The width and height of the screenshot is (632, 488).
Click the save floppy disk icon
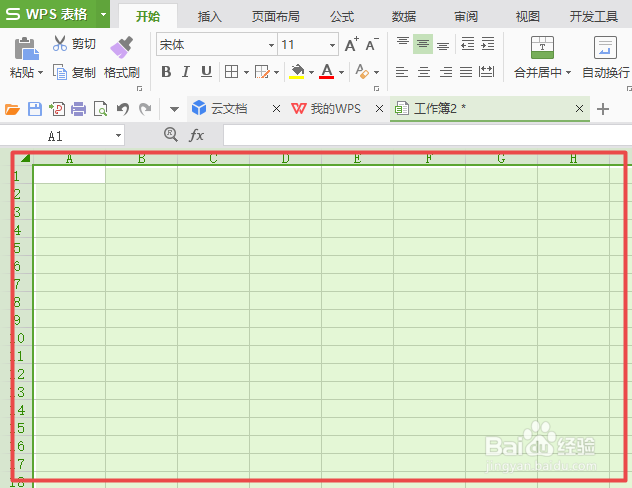tap(35, 109)
